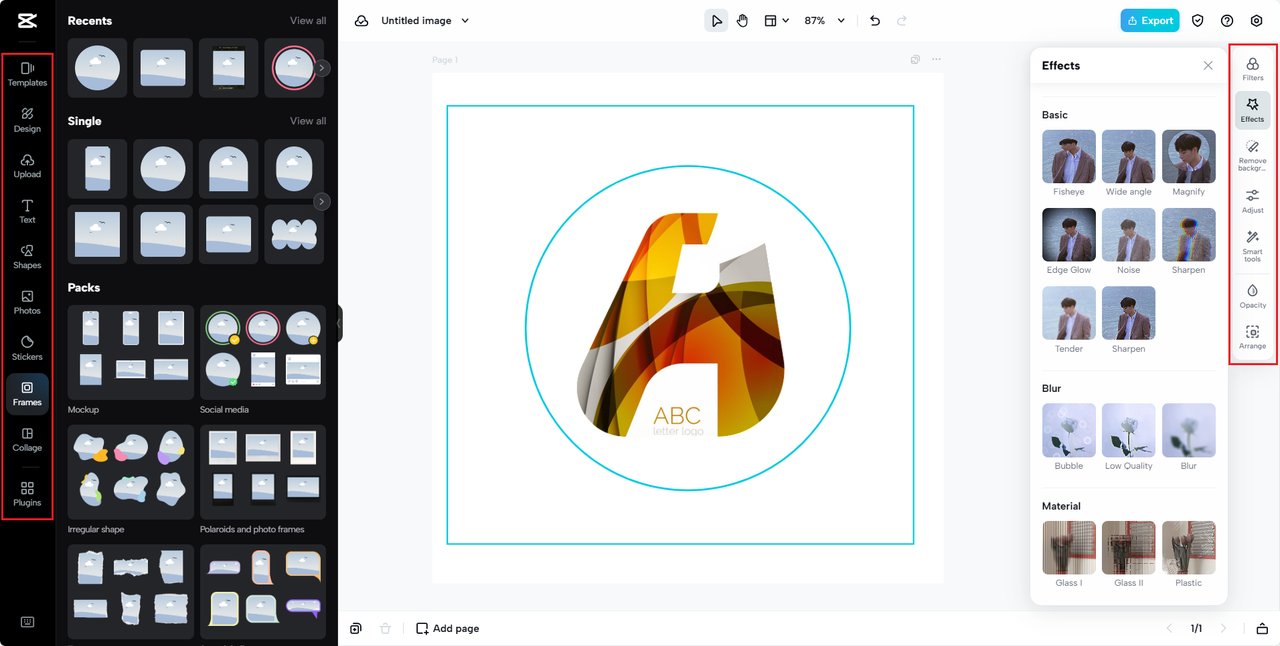View all Recents frames
Screen dimensions: 1280x646
click(x=308, y=21)
